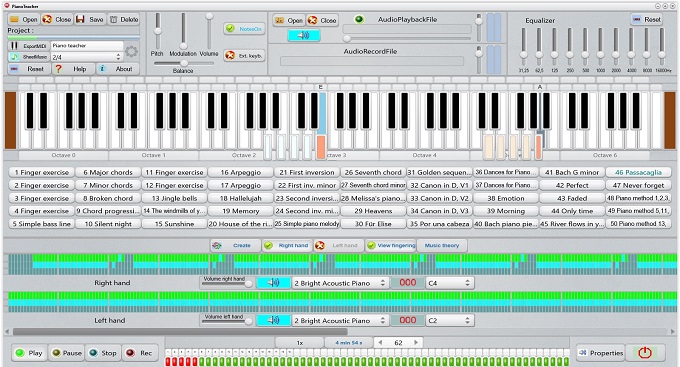Toggle View fingering
Screen dimensions: 680x367
[391, 246]
